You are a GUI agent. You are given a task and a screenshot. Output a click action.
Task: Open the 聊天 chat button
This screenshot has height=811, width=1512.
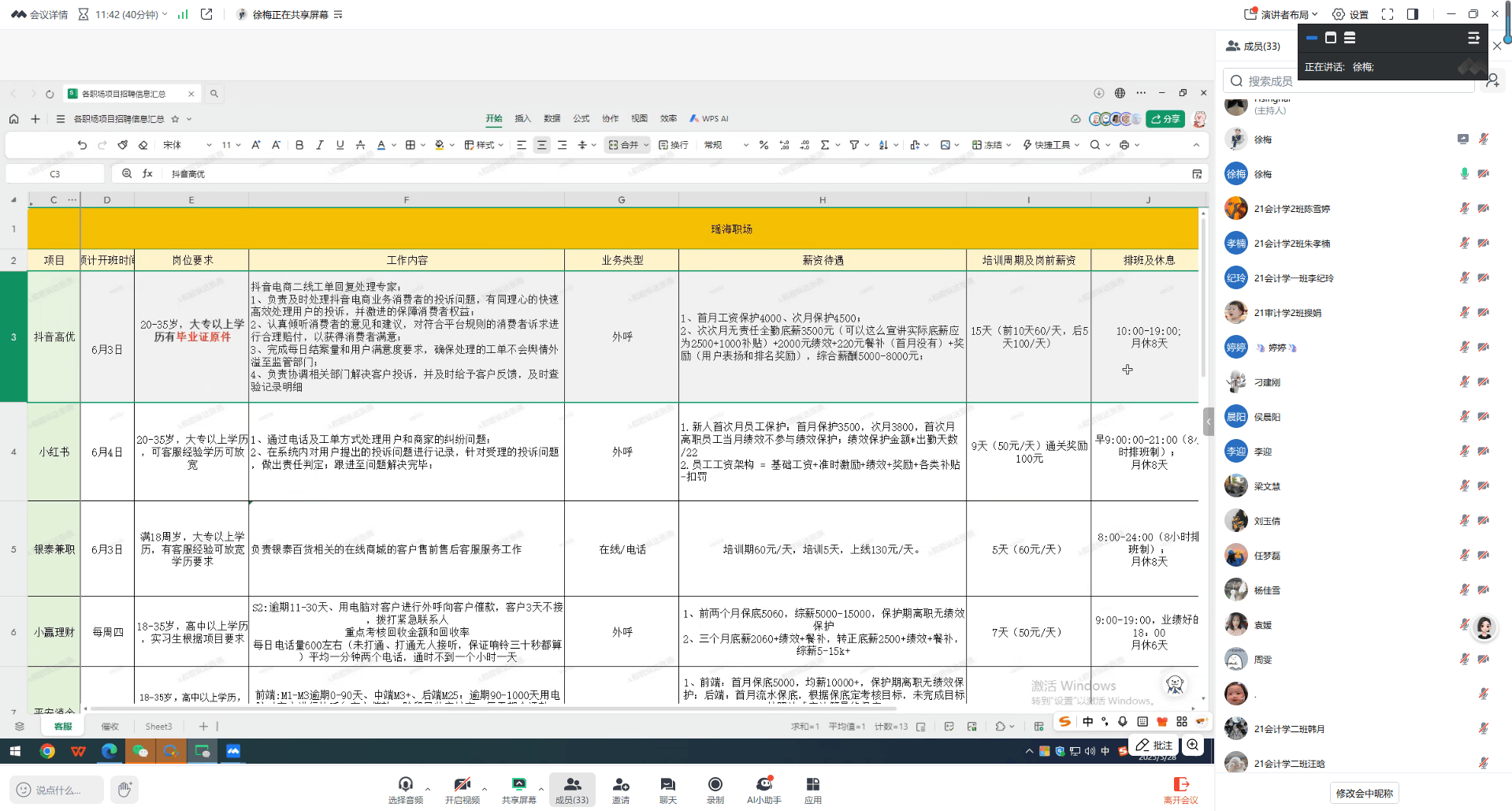tap(668, 789)
